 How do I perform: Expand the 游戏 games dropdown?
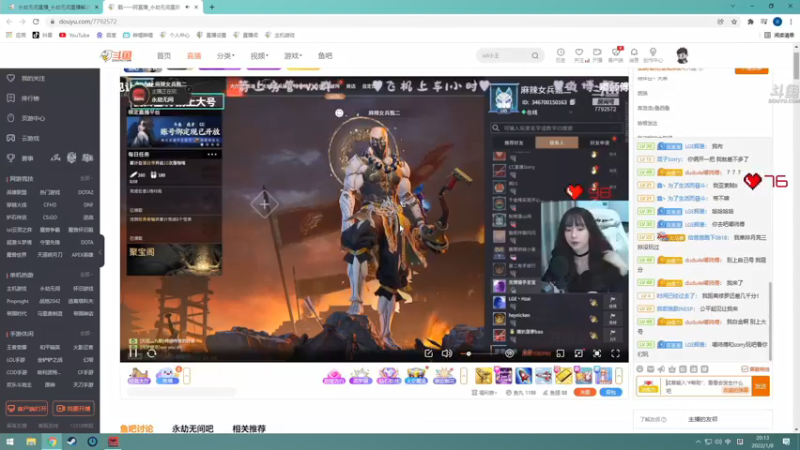pos(293,56)
